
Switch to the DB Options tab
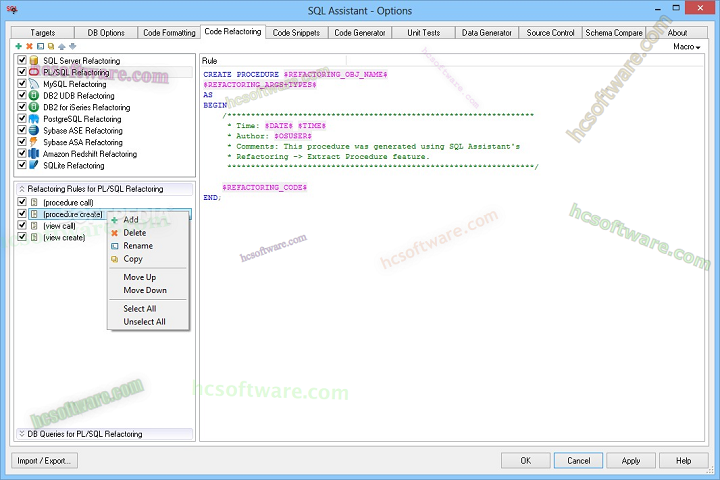(106, 33)
